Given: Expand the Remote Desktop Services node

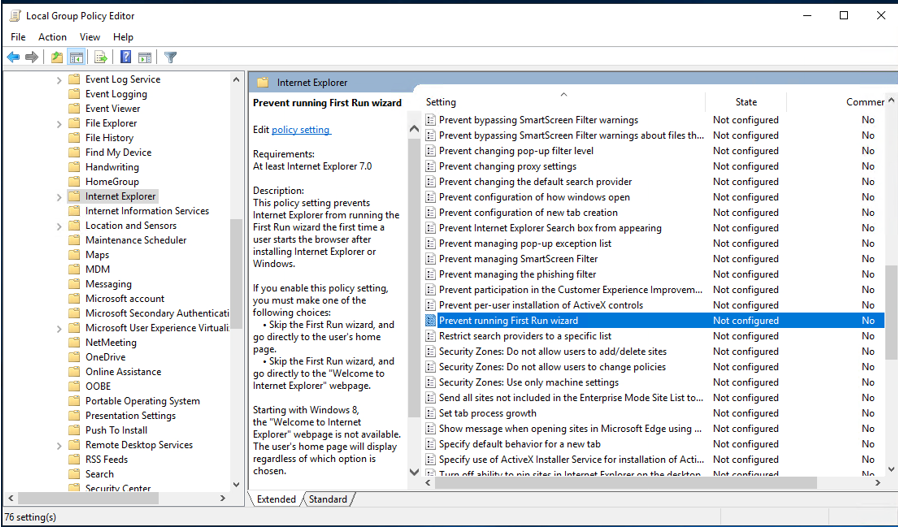Looking at the screenshot, I should [x=59, y=446].
